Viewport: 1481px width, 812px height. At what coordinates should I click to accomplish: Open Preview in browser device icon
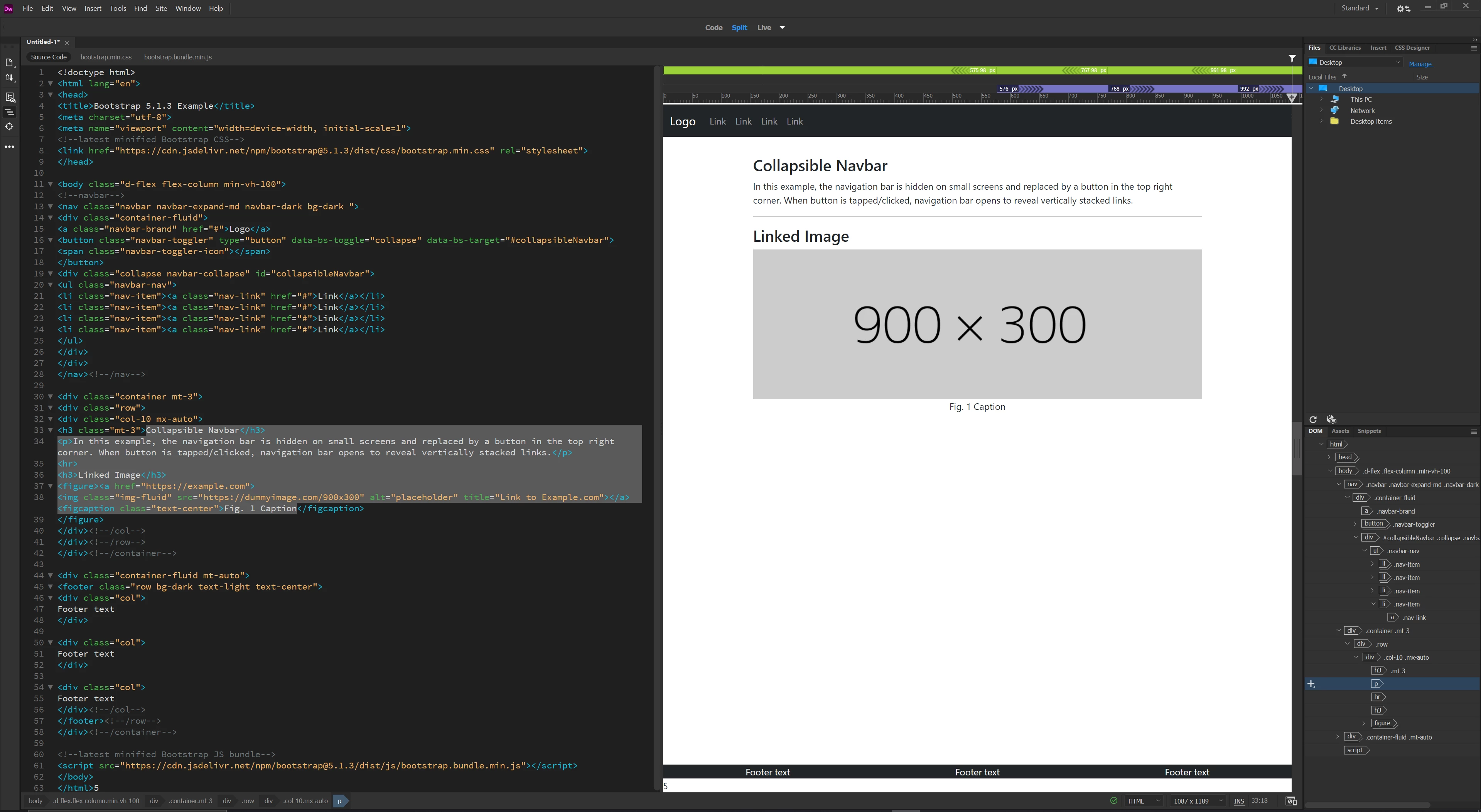click(x=1291, y=801)
